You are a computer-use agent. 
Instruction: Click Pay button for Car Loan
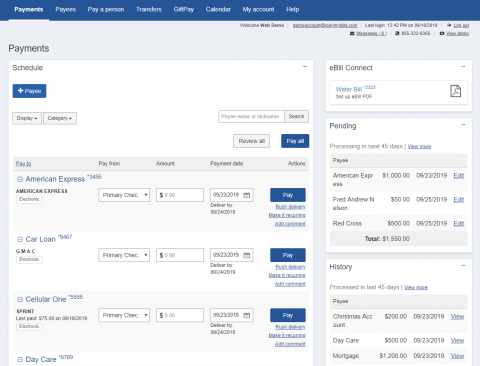click(x=288, y=255)
